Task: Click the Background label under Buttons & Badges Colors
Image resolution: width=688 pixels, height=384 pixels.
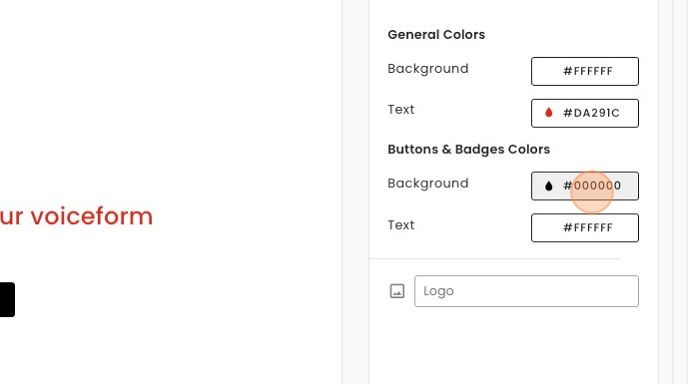Action: point(428,183)
